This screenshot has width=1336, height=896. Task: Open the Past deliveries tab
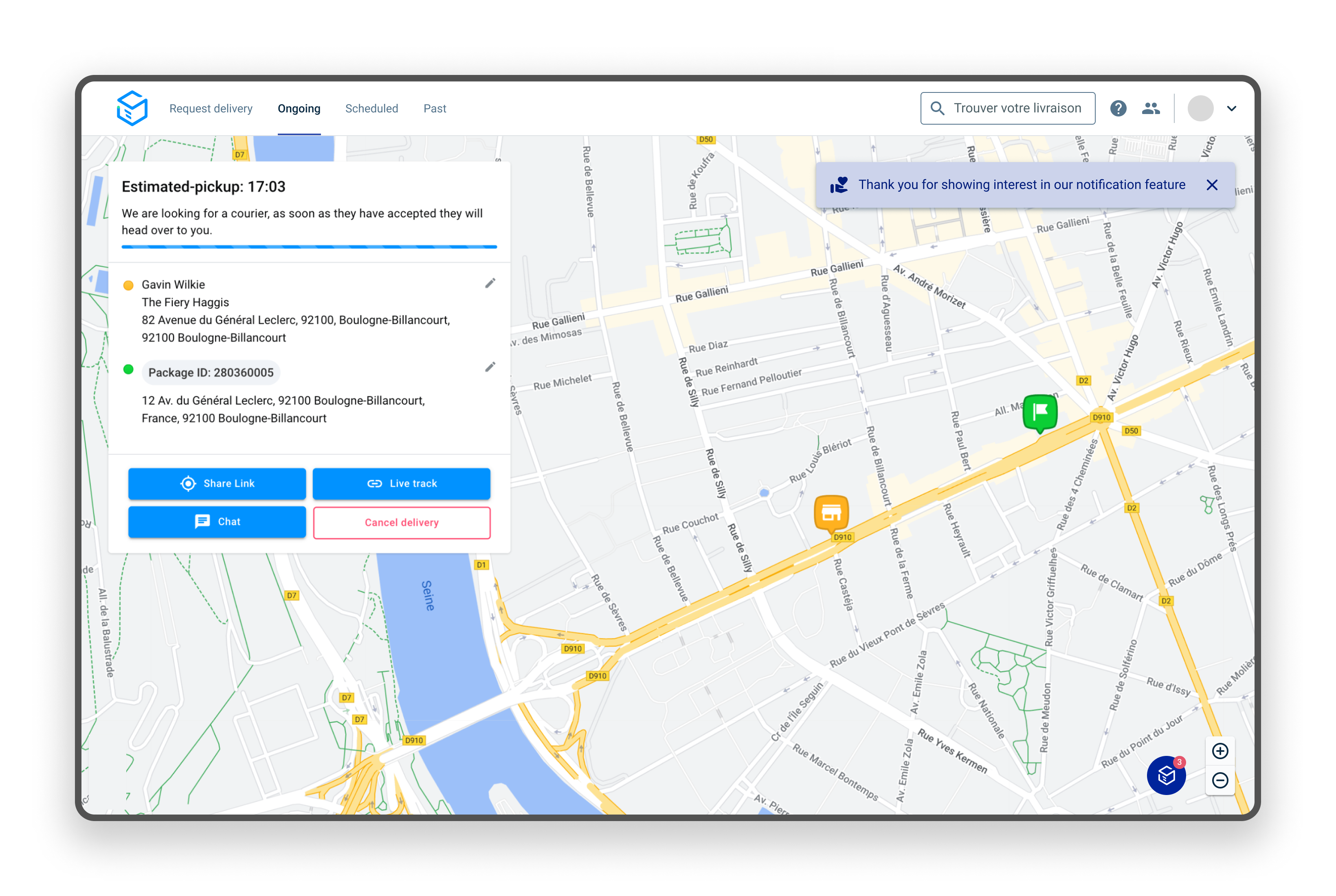tap(434, 109)
